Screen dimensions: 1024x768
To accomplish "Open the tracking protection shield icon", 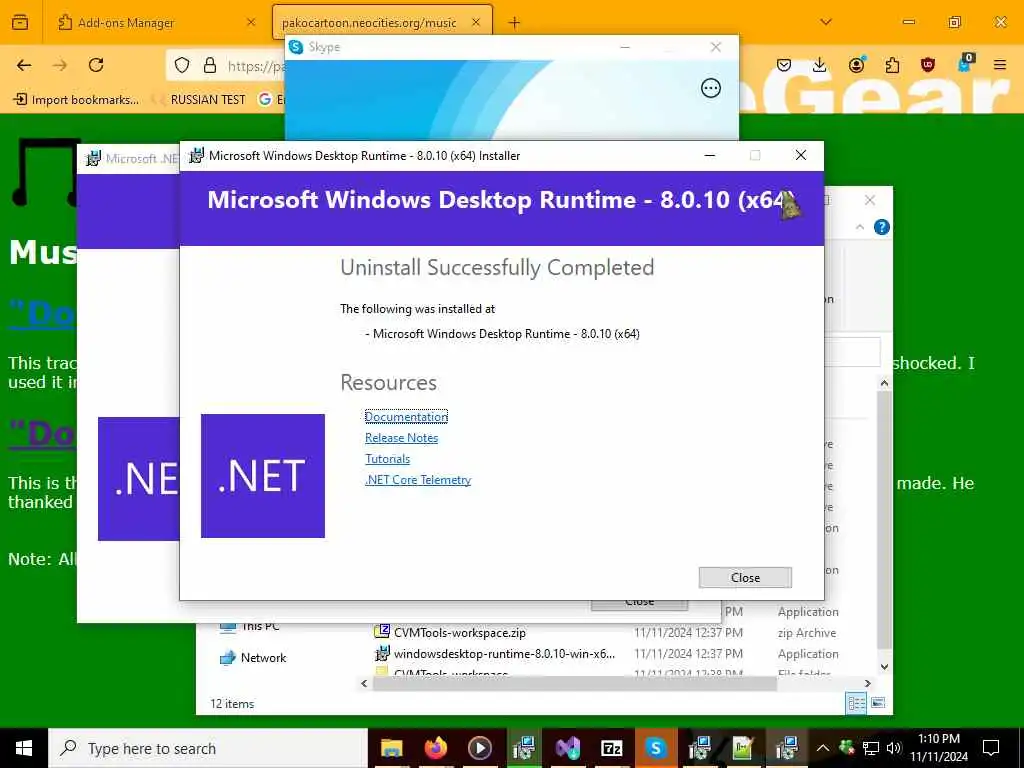I will [x=182, y=65].
